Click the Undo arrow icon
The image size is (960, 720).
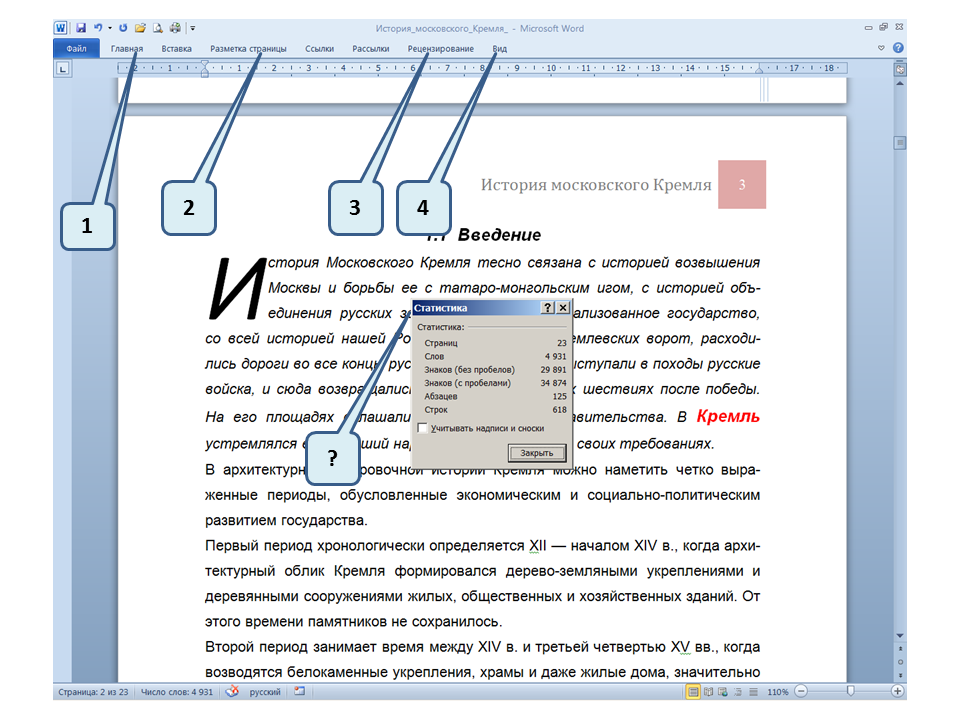[97, 29]
